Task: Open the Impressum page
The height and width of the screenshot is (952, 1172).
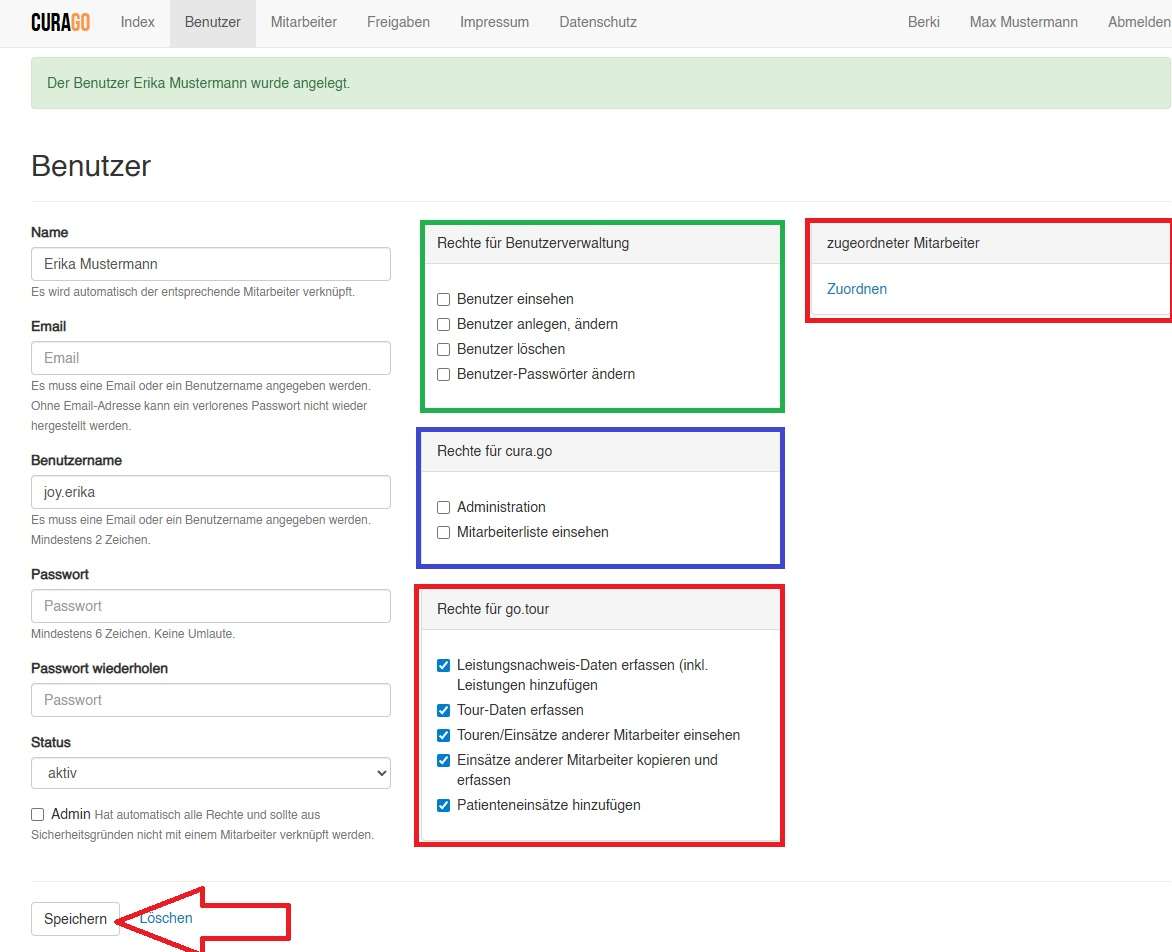Action: 494,22
